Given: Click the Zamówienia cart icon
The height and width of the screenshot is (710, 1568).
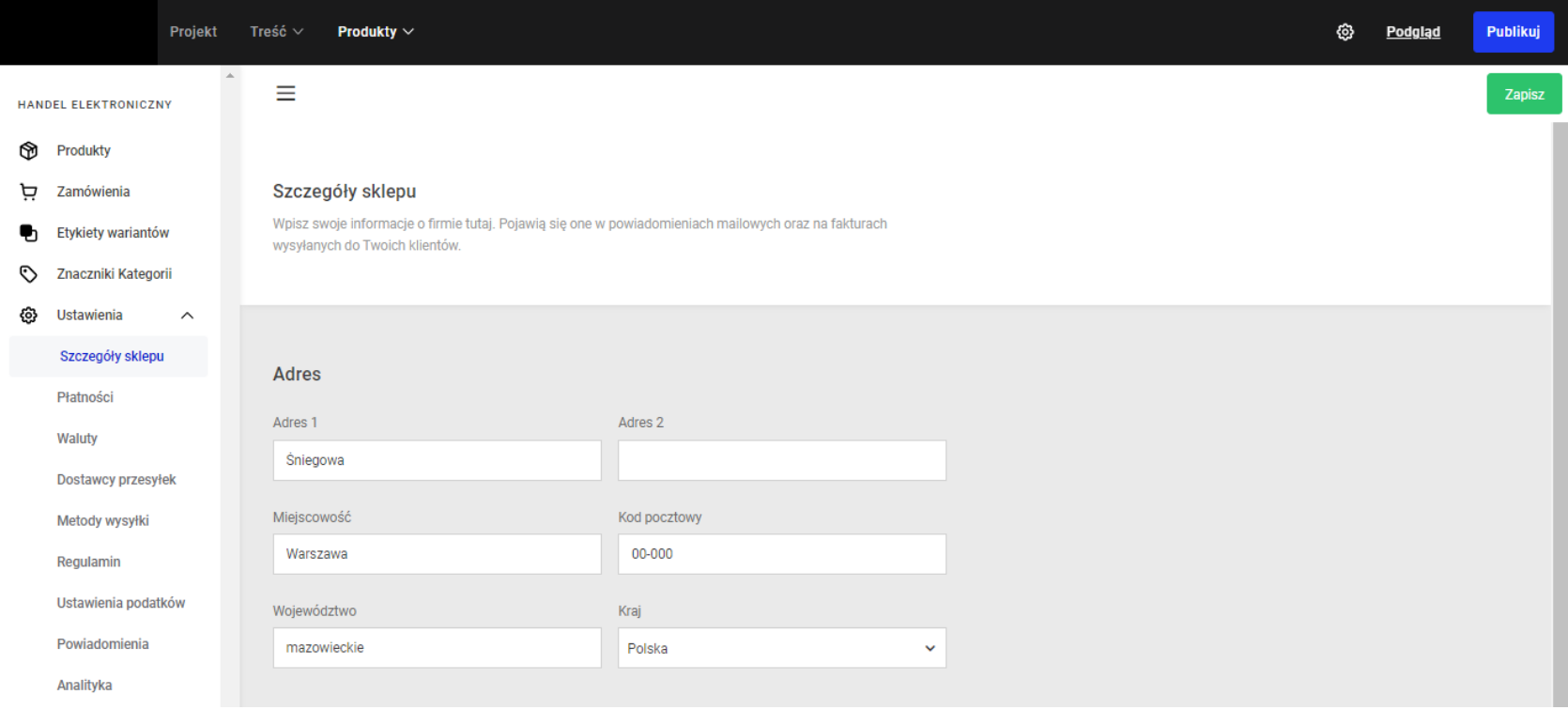Looking at the screenshot, I should pyautogui.click(x=29, y=192).
